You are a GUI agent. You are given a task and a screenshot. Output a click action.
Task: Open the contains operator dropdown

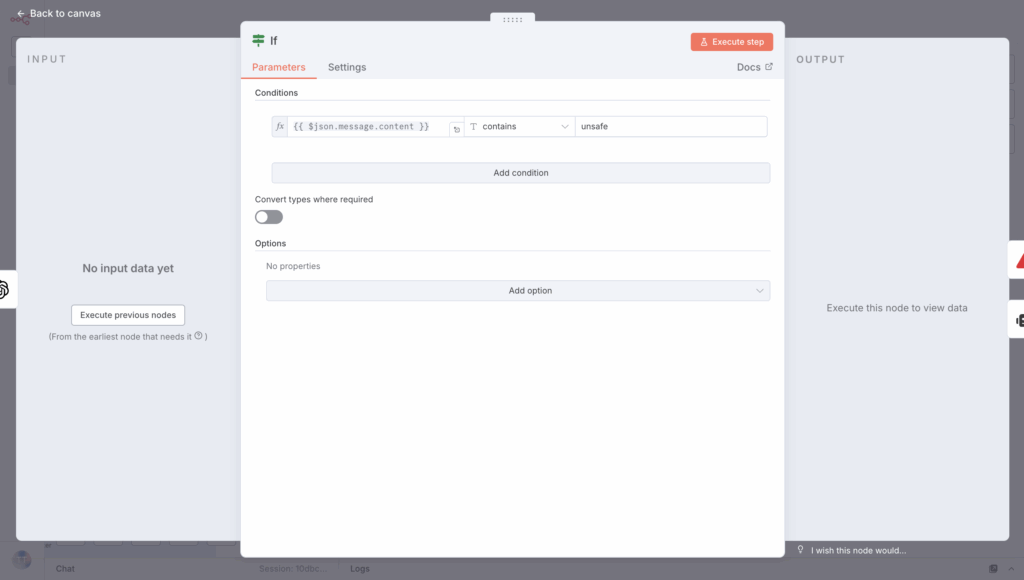(520, 127)
